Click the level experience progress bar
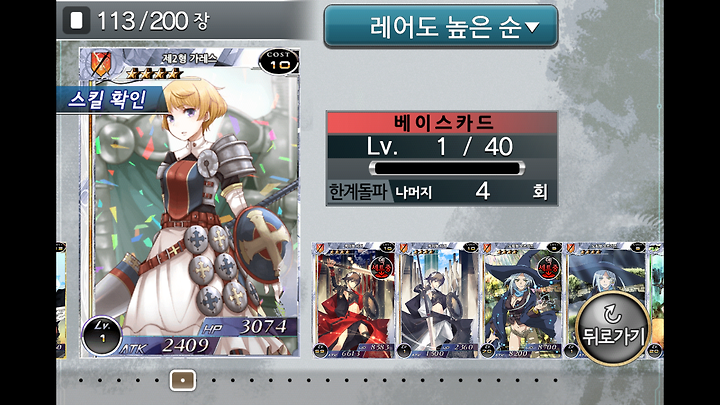The image size is (720, 405). pyautogui.click(x=446, y=168)
